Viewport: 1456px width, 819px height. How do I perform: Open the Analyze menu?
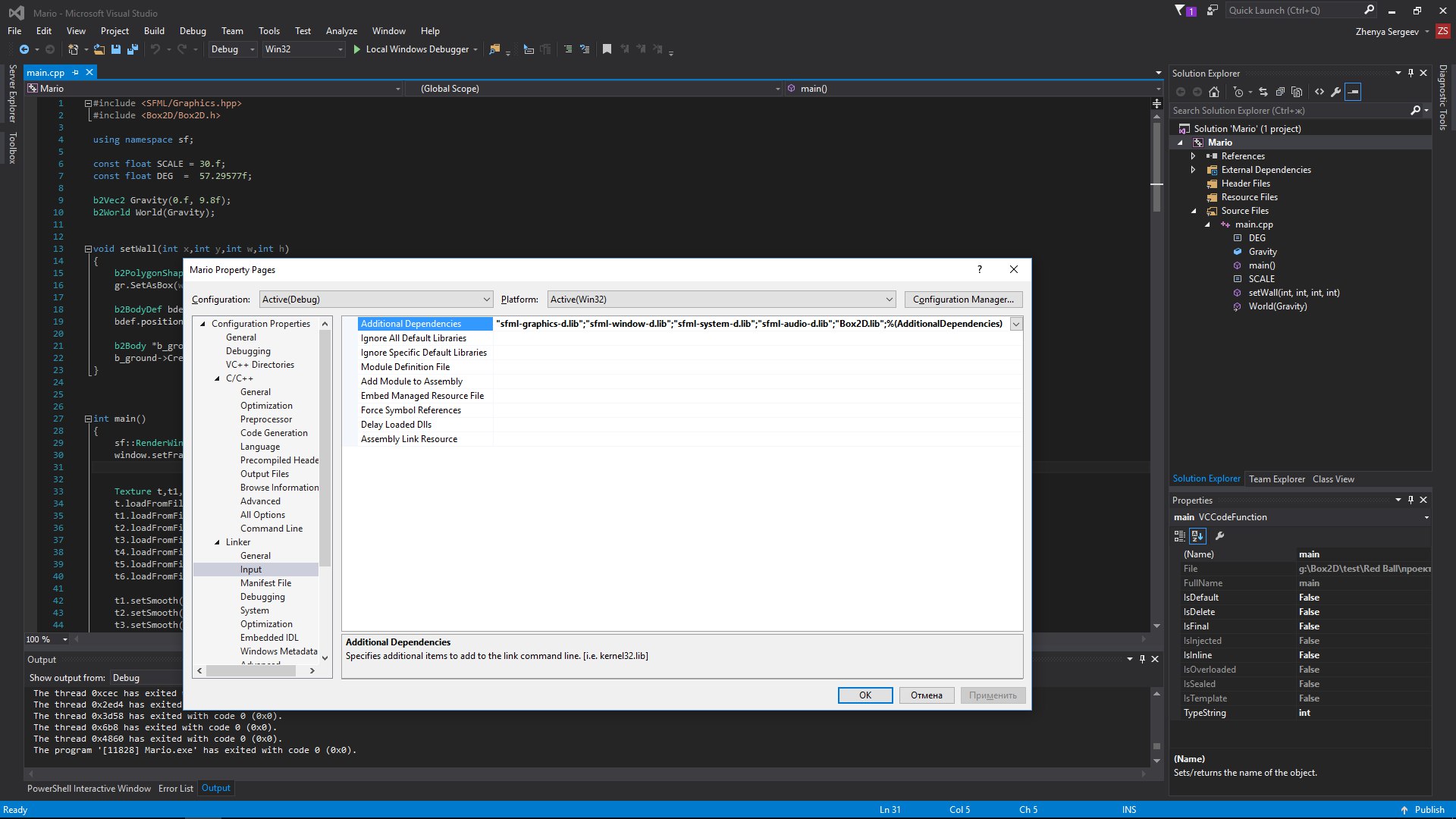pos(341,31)
